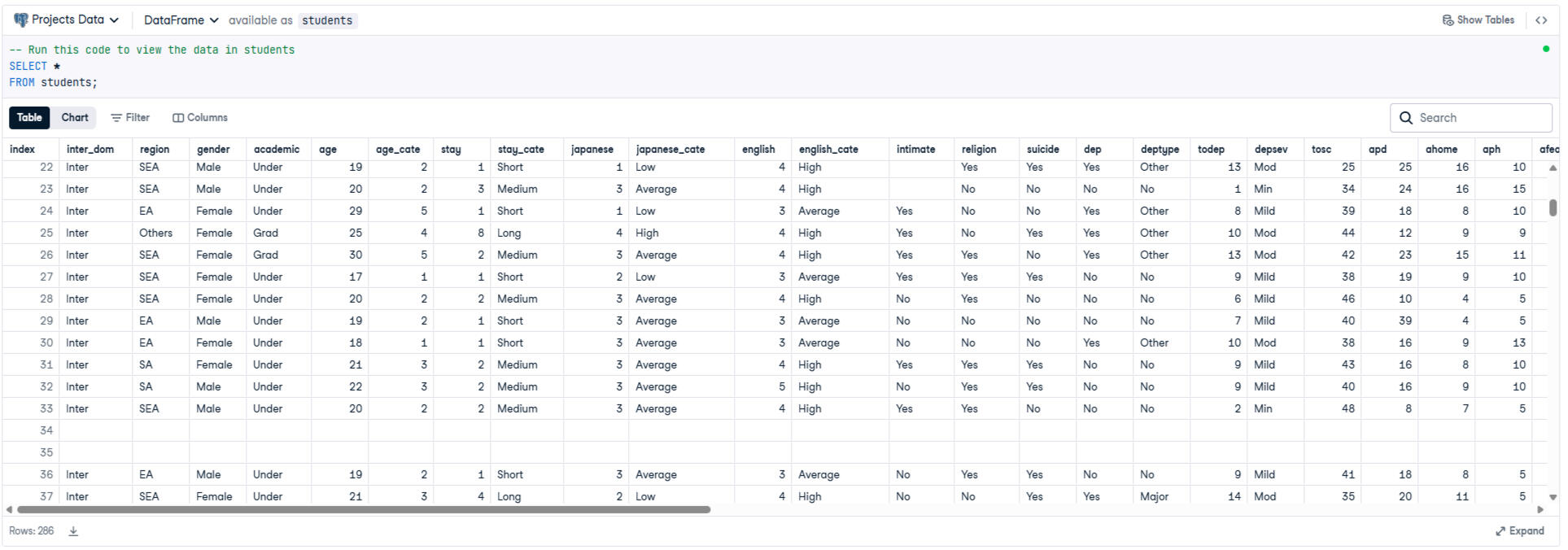Open the Filter options
Viewport: 1568px width, 550px height.
(x=130, y=118)
